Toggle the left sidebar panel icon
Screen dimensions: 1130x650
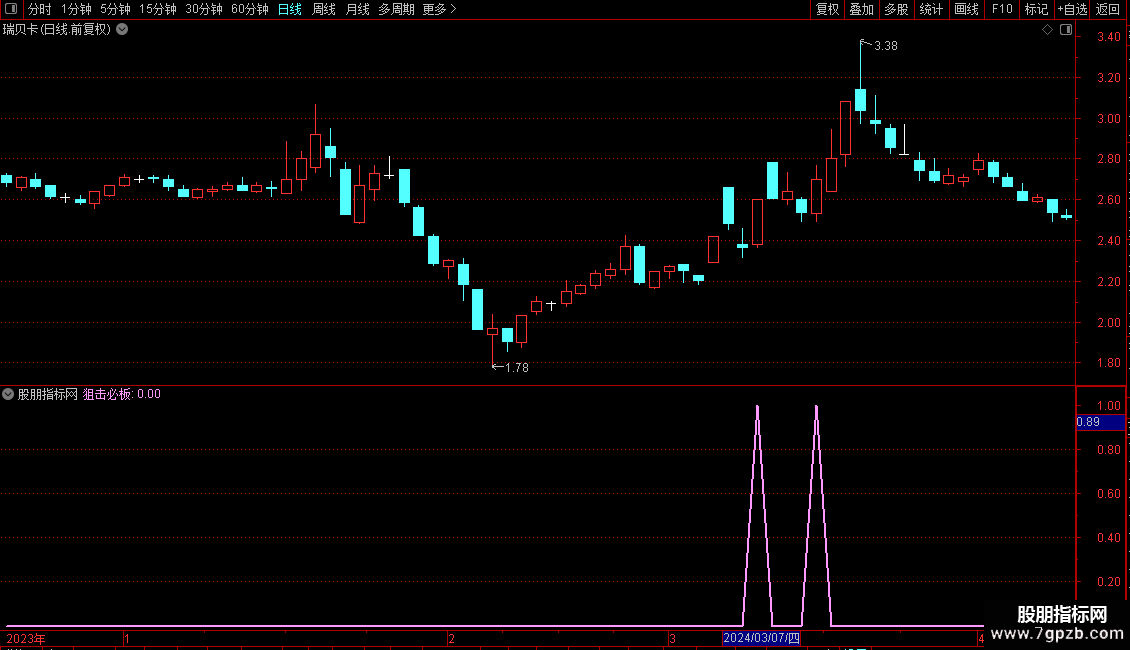[11, 9]
